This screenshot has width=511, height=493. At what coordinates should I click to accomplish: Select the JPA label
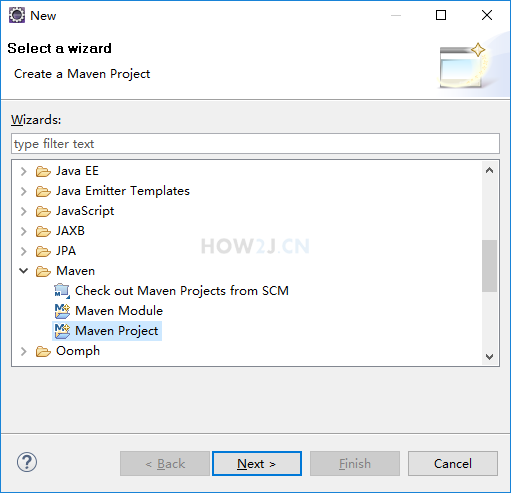click(x=66, y=251)
